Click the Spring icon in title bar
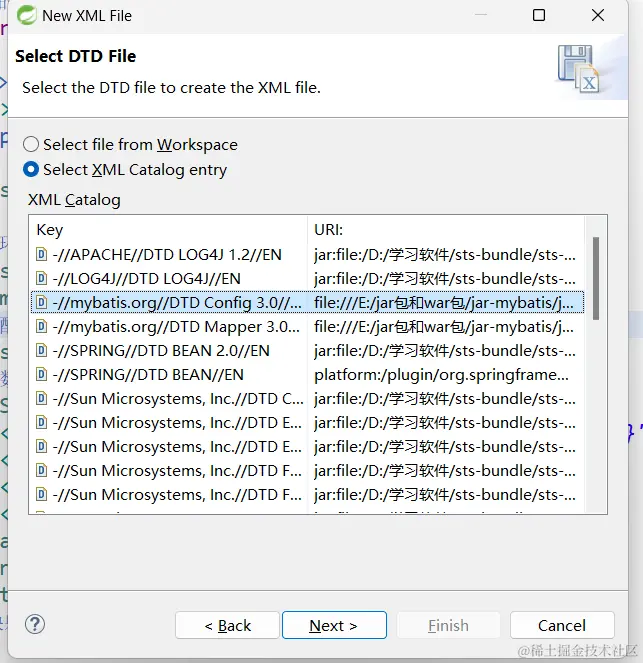The height and width of the screenshot is (663, 643). 25,15
